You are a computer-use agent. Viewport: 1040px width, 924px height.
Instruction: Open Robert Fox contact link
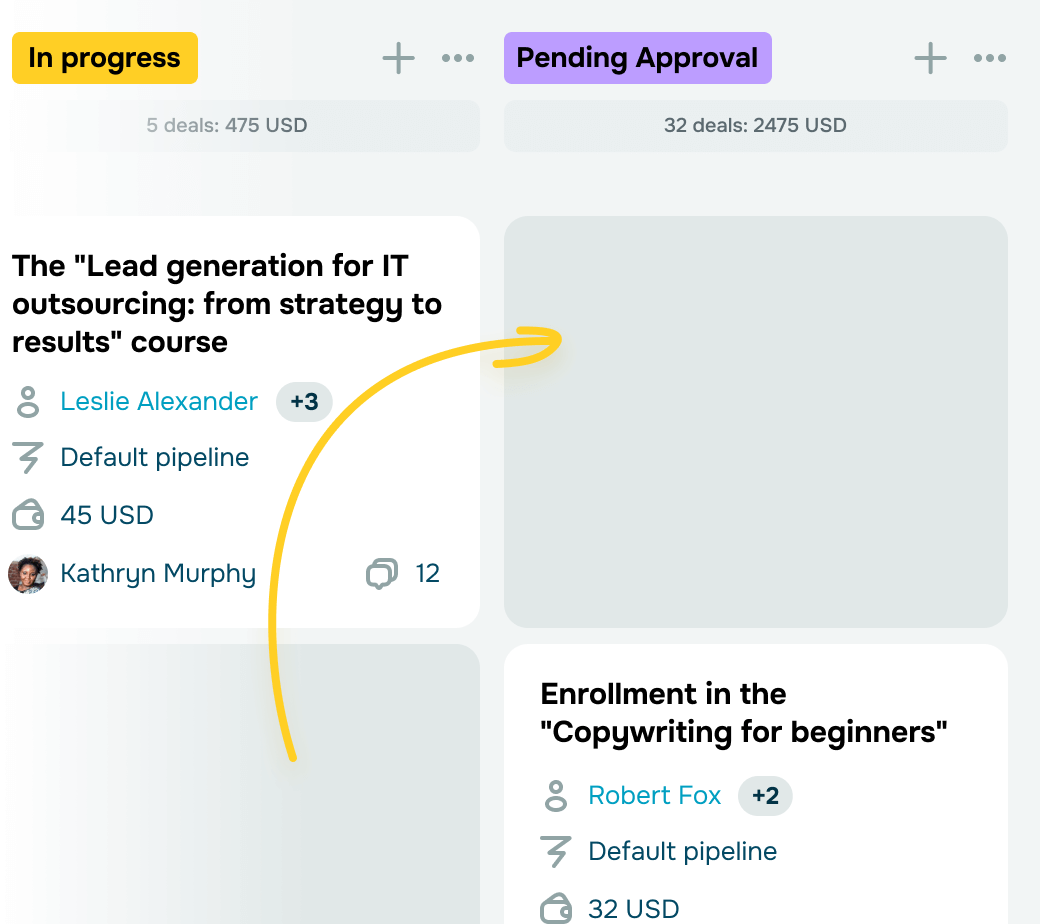654,795
